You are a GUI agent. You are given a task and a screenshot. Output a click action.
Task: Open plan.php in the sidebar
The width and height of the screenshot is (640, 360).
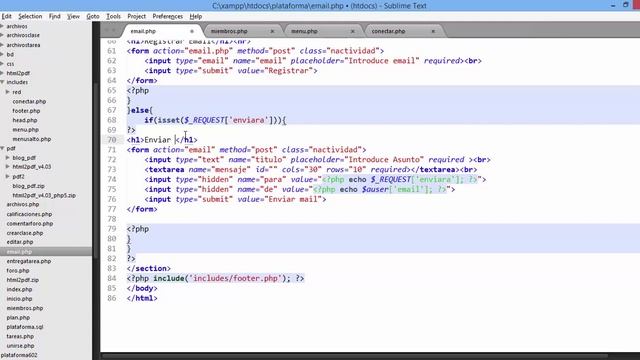tap(18, 317)
